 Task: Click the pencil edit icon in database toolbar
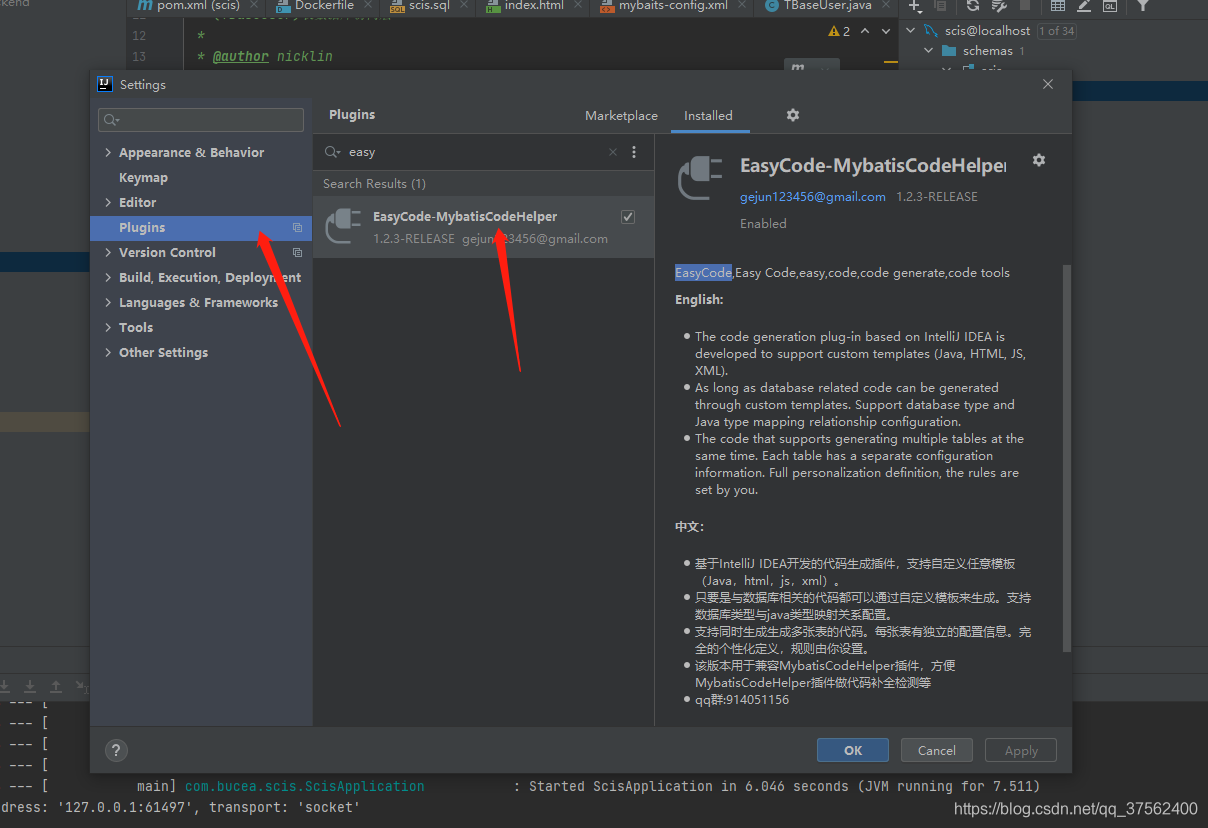click(x=1083, y=8)
